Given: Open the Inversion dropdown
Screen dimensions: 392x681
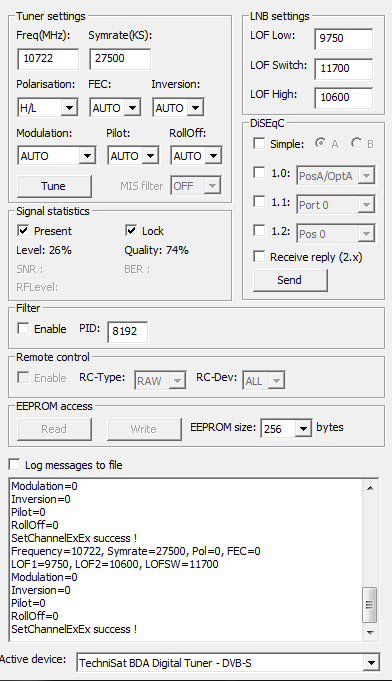Looking at the screenshot, I should coord(178,108).
